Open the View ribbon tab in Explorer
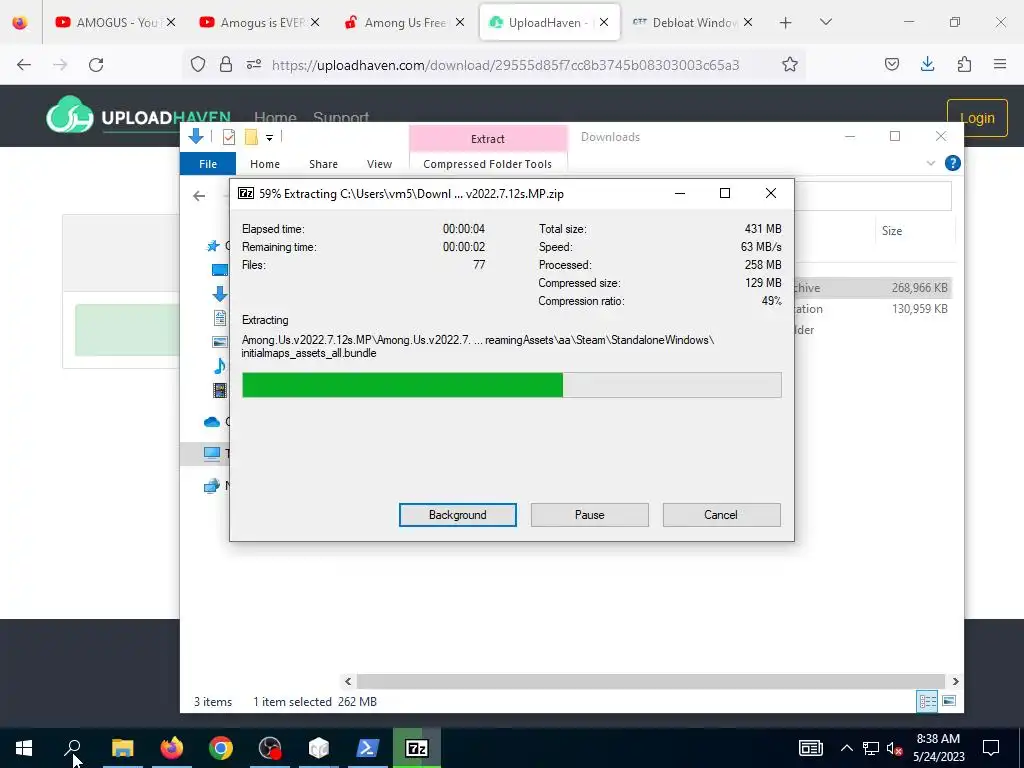Screen dimensions: 1024x768 pyautogui.click(x=379, y=164)
